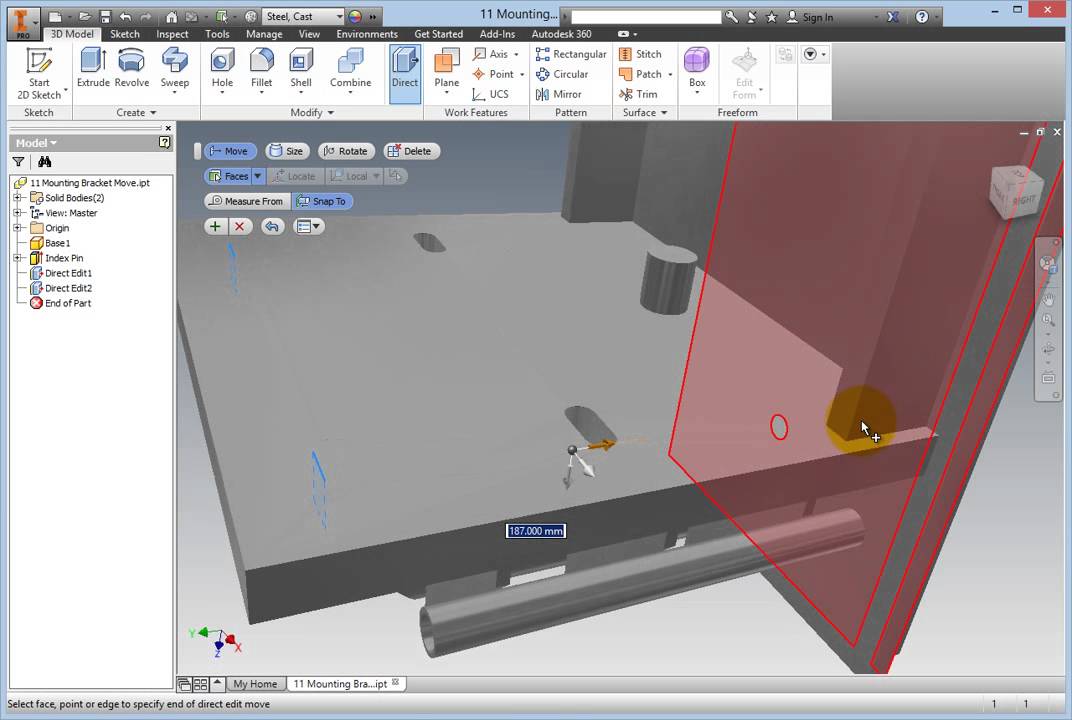Start a 2D Sketch

39,74
